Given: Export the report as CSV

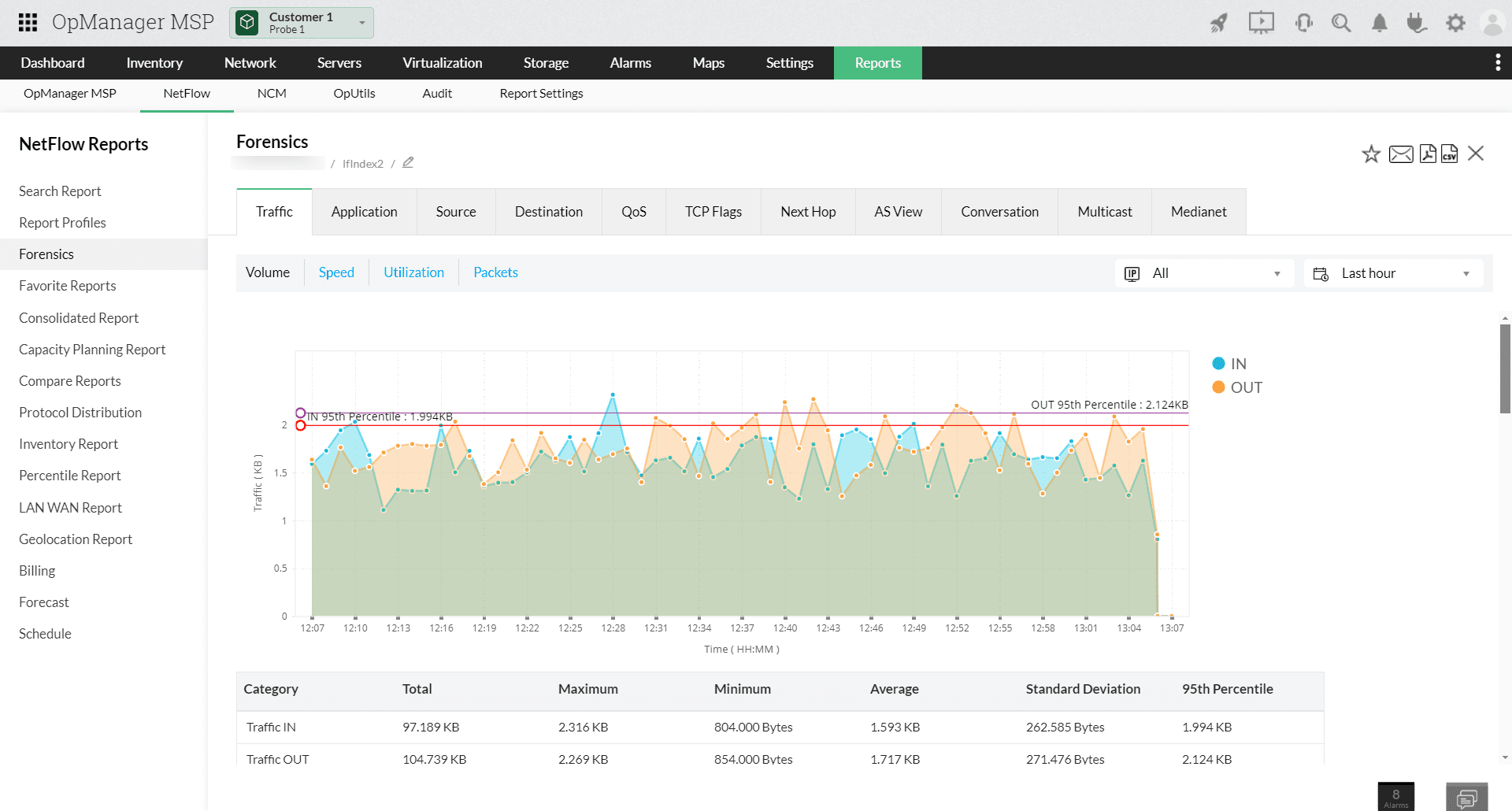Looking at the screenshot, I should 1449,154.
